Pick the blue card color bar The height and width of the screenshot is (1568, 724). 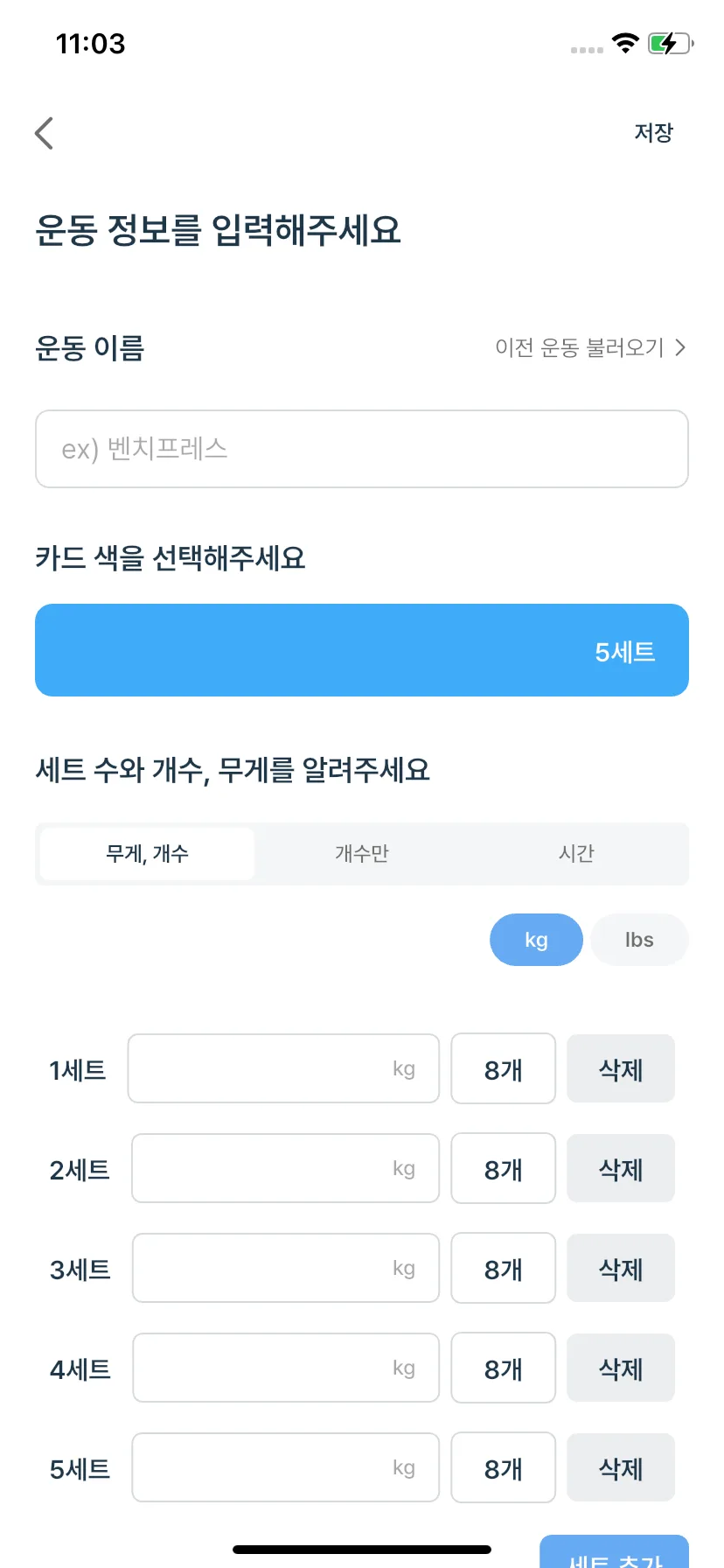[x=362, y=650]
